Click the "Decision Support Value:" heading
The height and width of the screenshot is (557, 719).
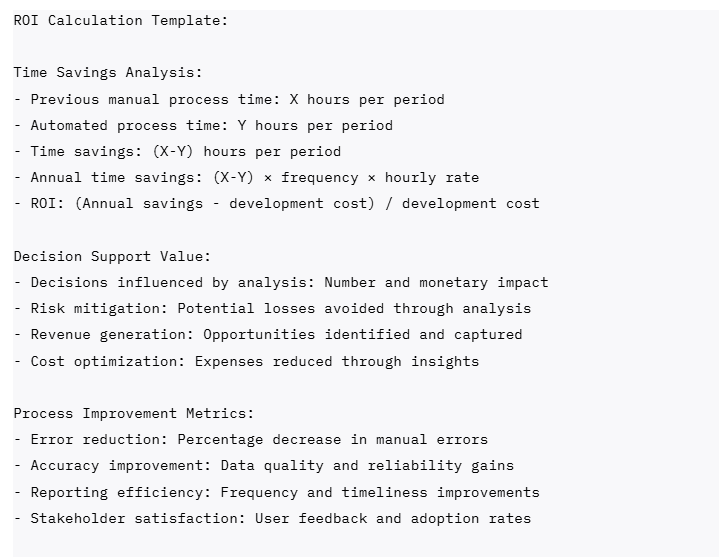tap(112, 256)
